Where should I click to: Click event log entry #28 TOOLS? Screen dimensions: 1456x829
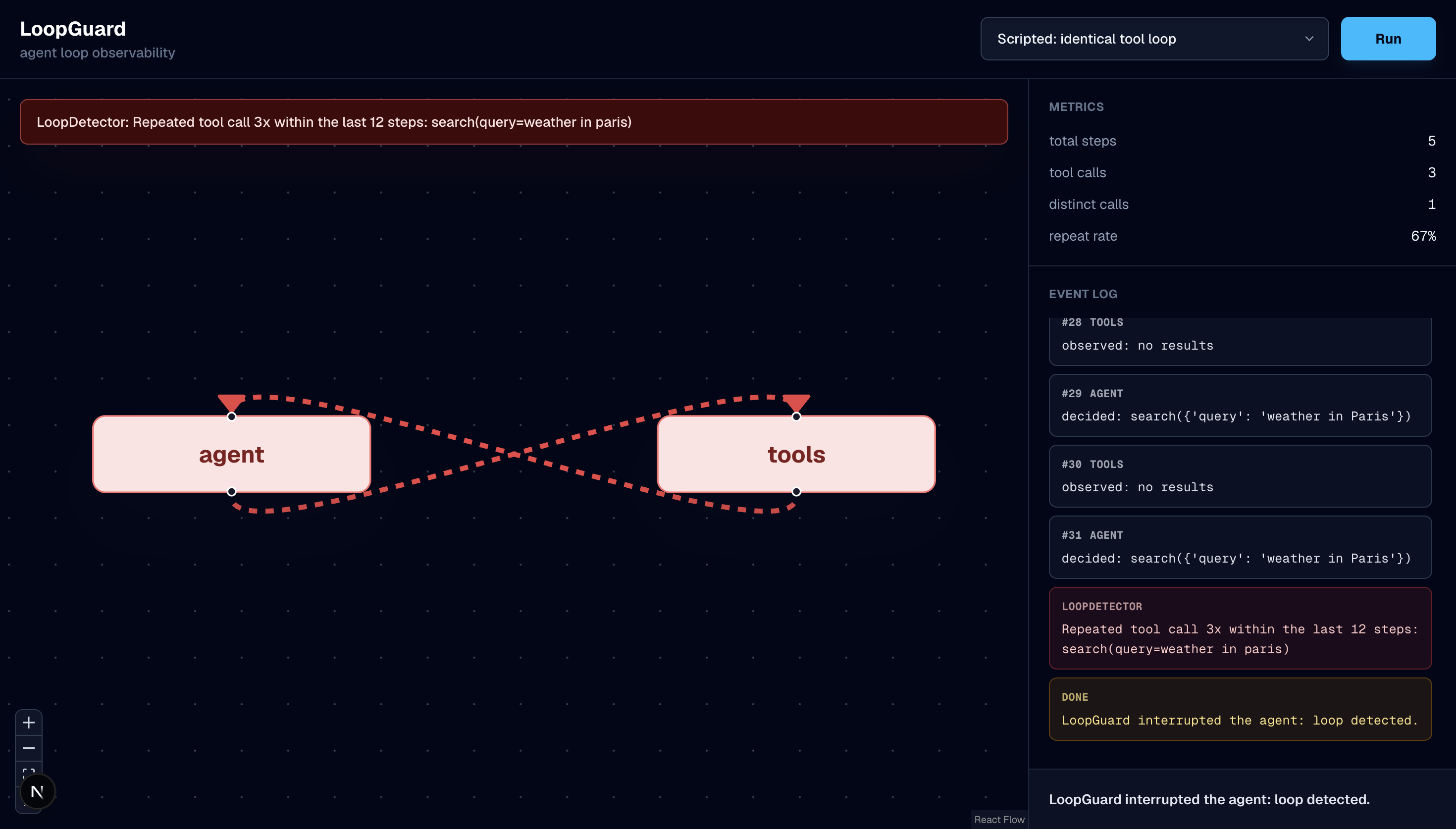(1240, 341)
